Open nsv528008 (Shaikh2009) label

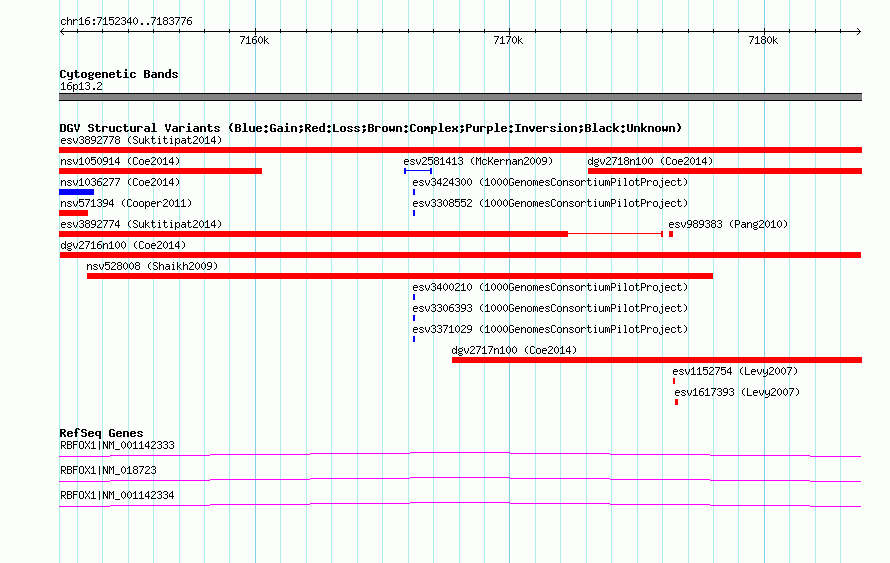click(x=152, y=266)
